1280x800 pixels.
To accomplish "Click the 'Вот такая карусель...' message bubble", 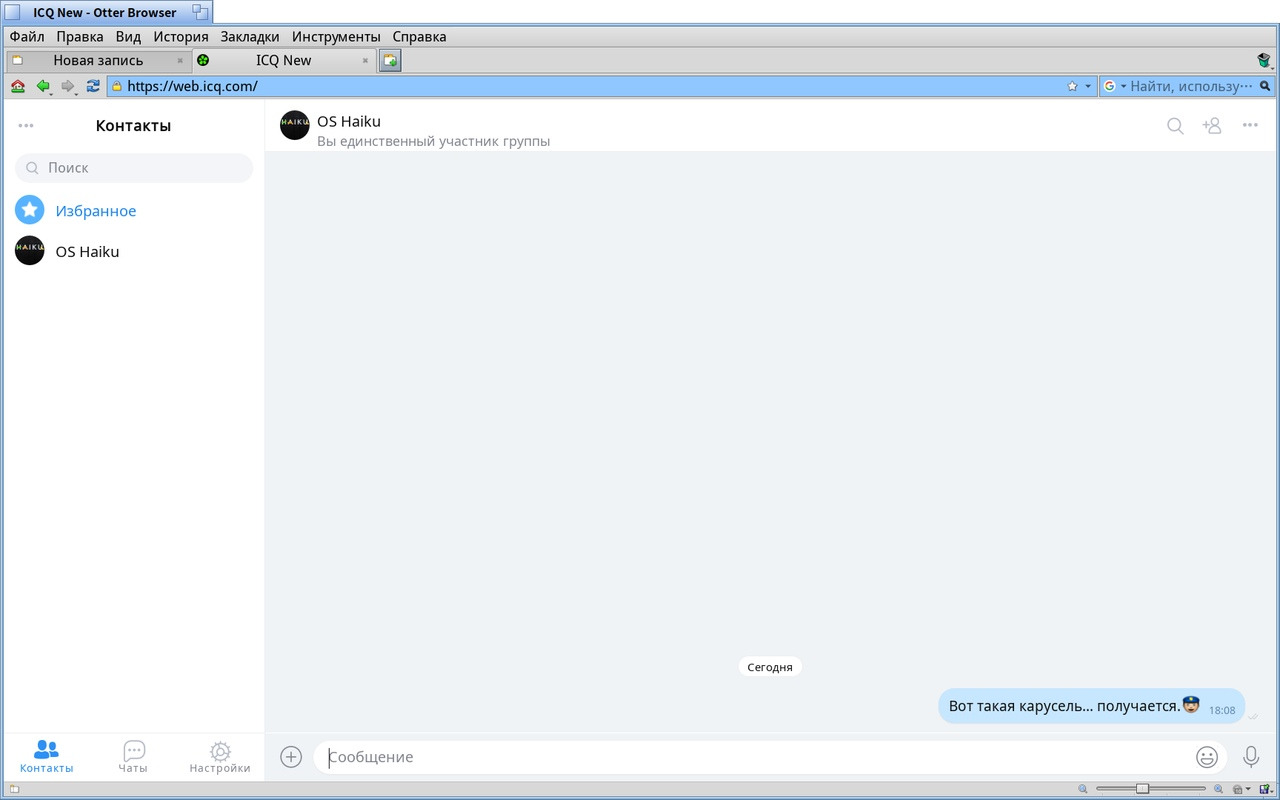I will 1092,706.
